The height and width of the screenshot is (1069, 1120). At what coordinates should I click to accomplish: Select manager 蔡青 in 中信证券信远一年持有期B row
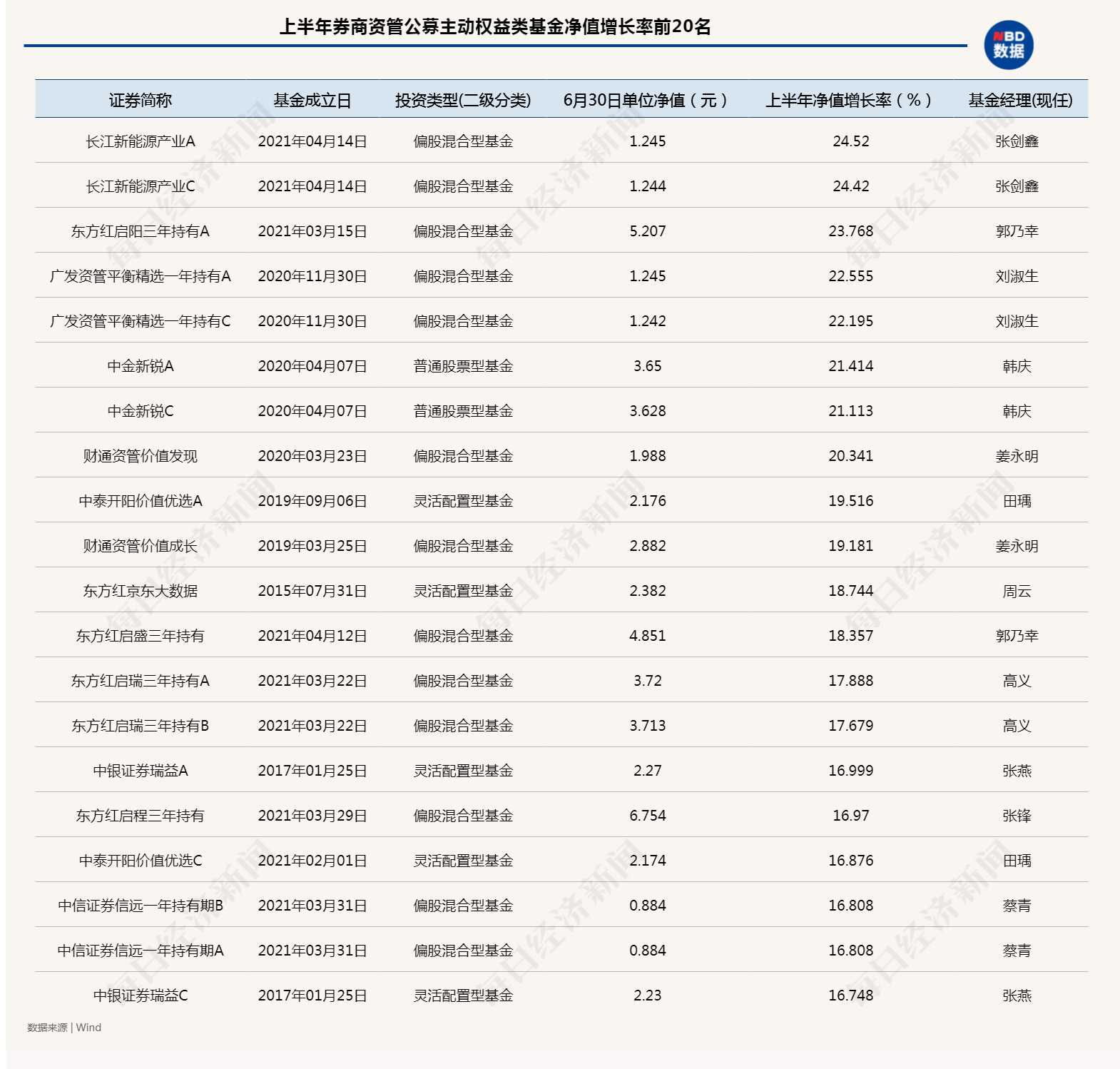pos(1017,906)
